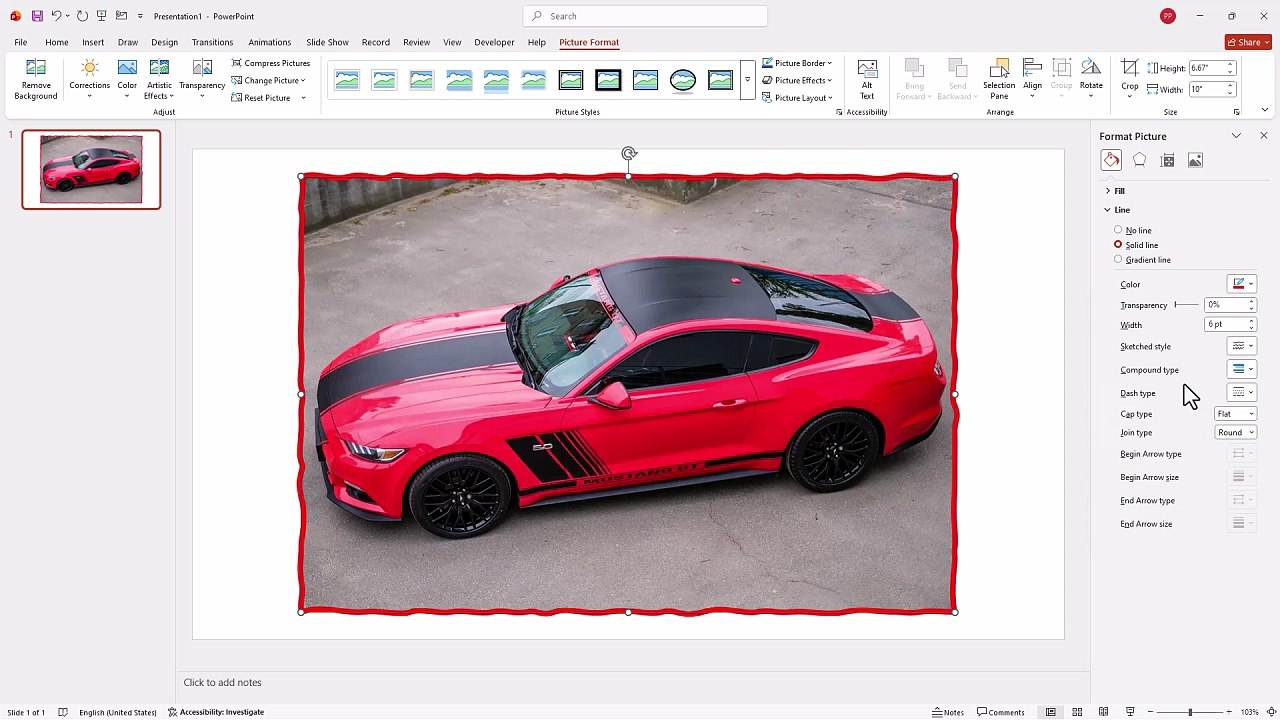Select the Gradient line radio button
Screen dimensions: 1280x720
[x=1118, y=260]
